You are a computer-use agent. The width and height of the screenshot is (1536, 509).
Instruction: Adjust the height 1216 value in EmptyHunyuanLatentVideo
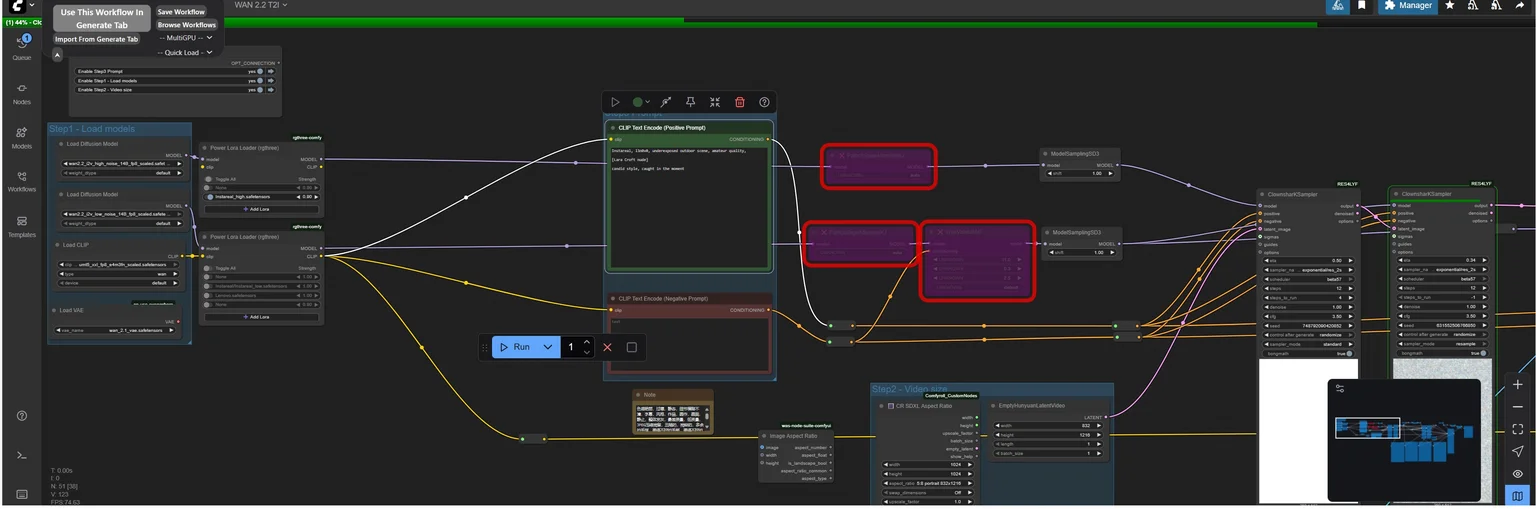pos(1049,435)
